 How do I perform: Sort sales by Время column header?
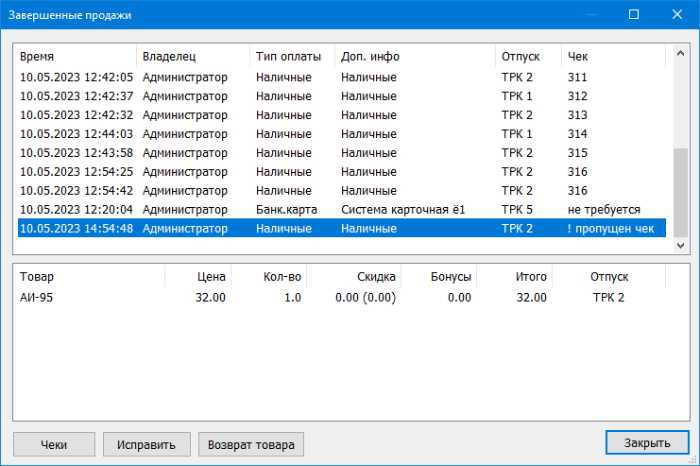coord(75,56)
